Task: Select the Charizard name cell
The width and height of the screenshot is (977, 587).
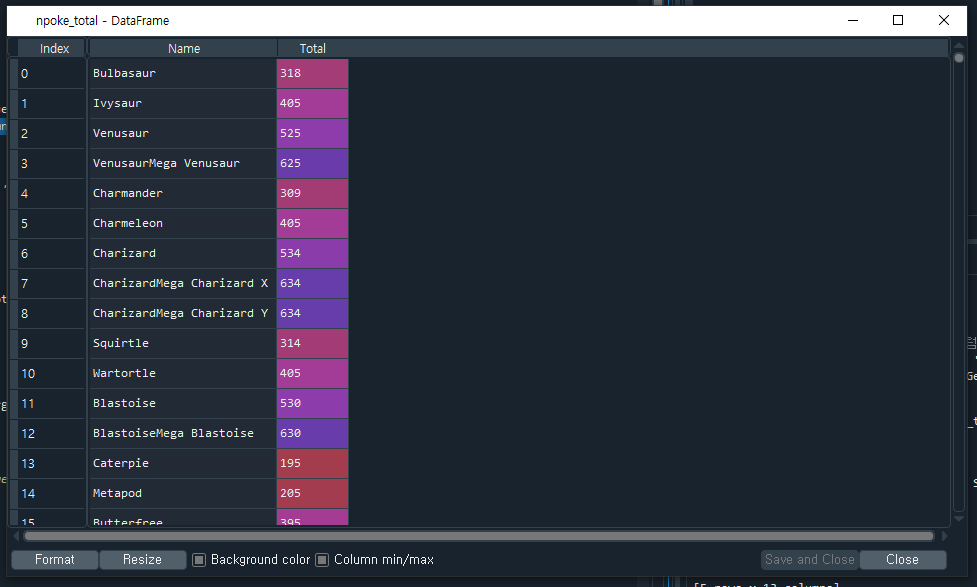Action: [183, 254]
